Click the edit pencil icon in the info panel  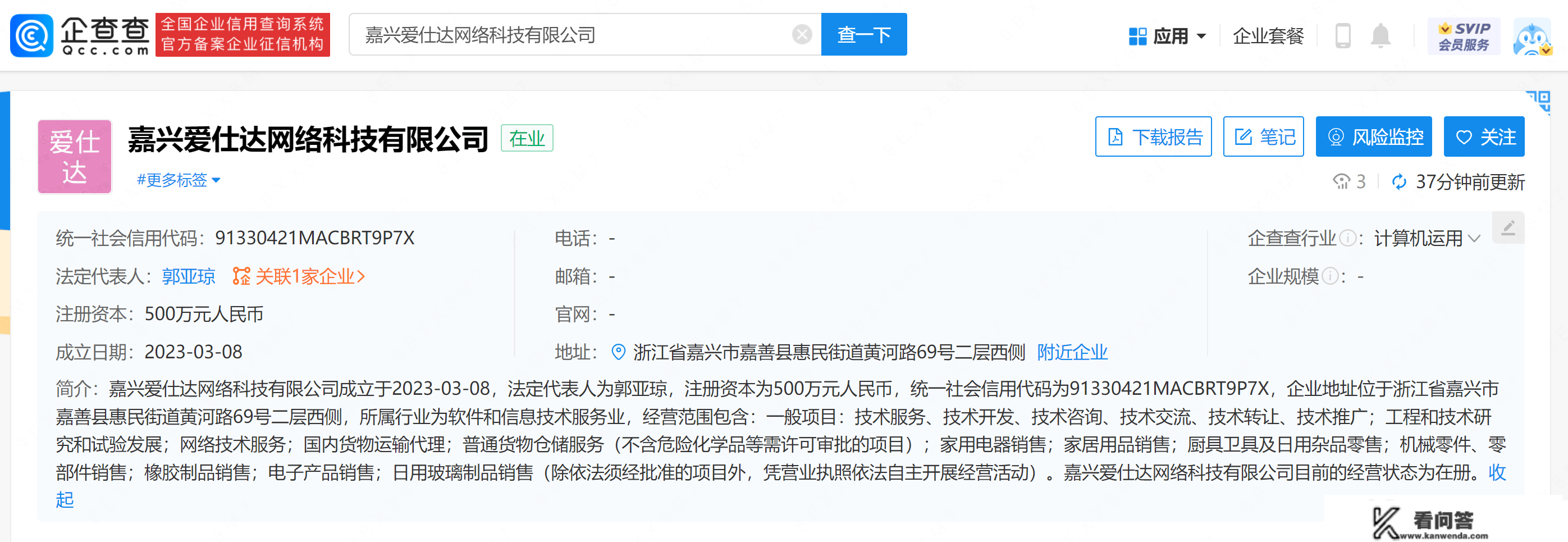click(1508, 228)
